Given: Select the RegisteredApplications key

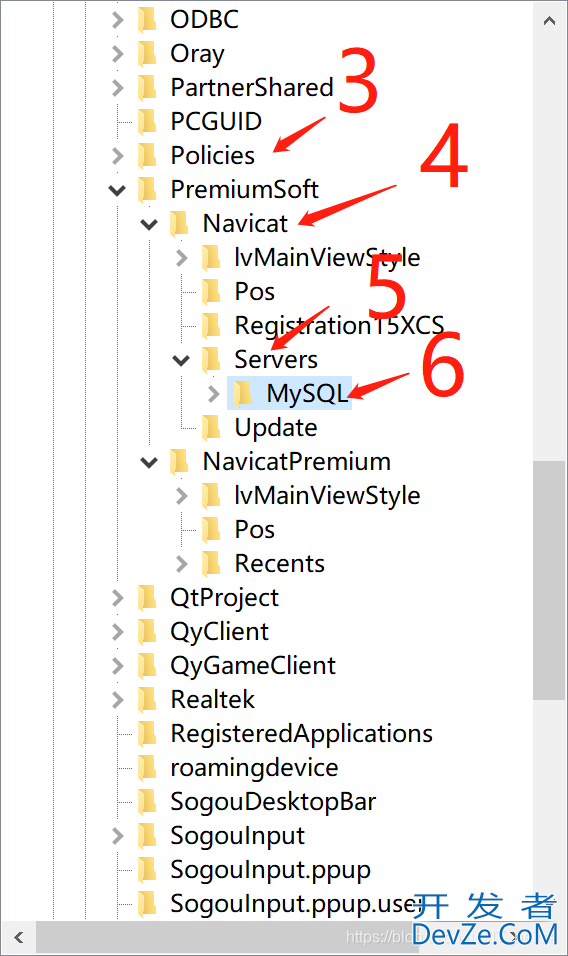Looking at the screenshot, I should (x=301, y=734).
